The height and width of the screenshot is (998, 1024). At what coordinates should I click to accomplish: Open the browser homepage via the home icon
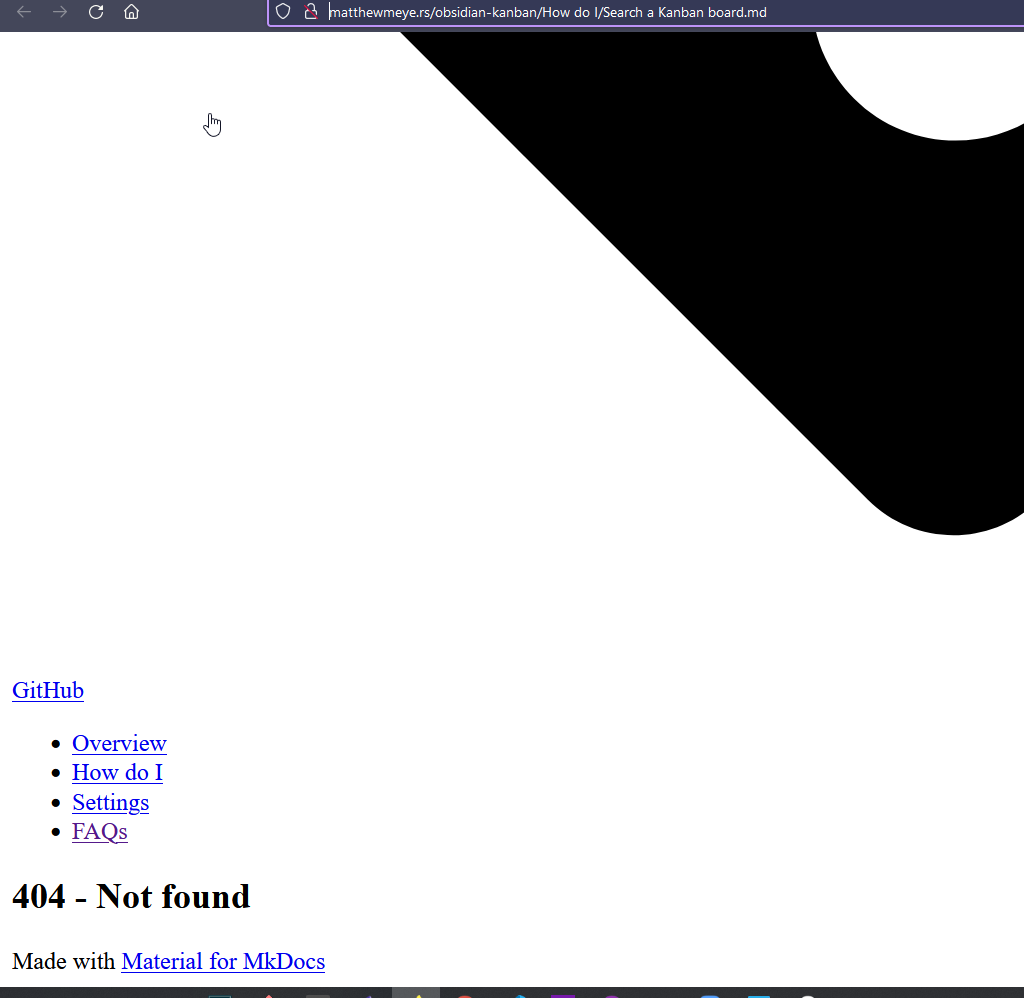[131, 12]
